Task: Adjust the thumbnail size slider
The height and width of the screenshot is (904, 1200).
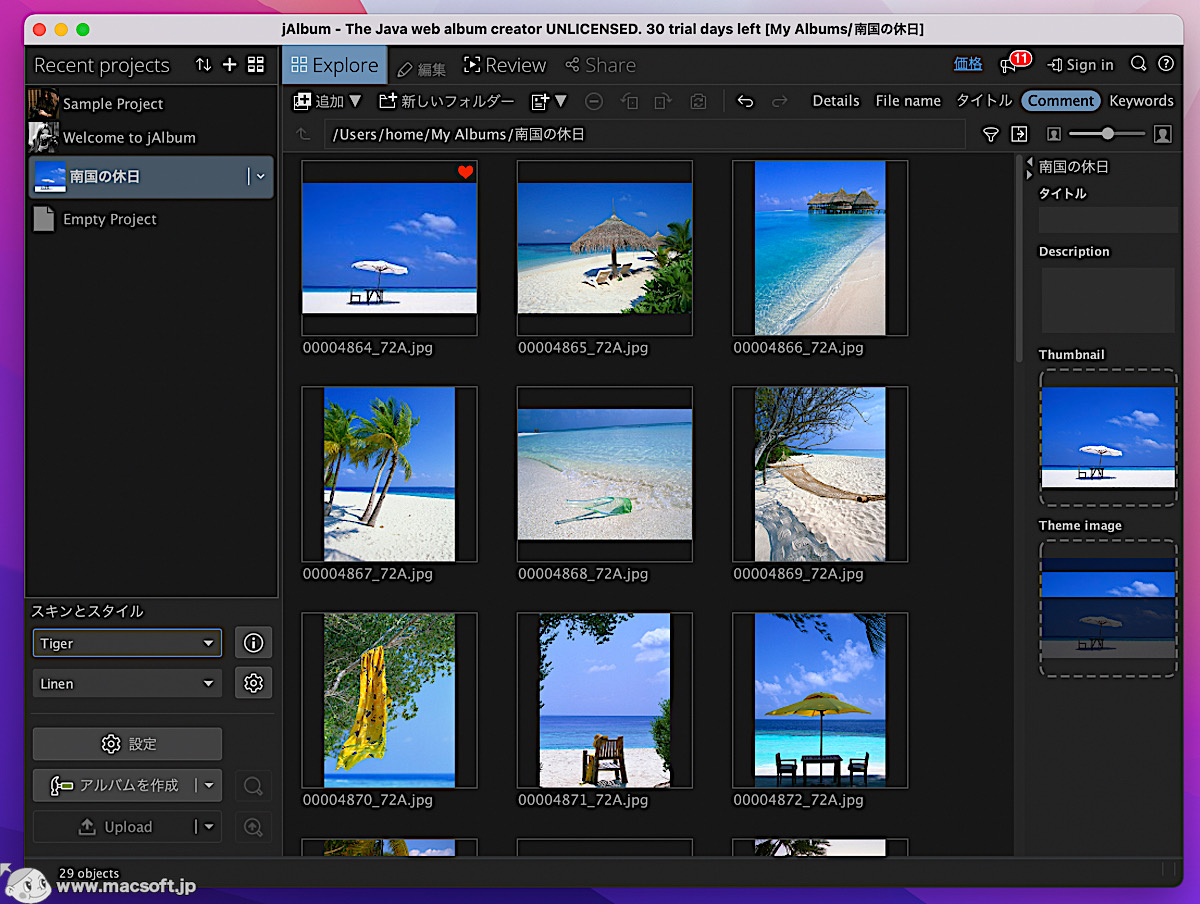Action: point(1107,133)
